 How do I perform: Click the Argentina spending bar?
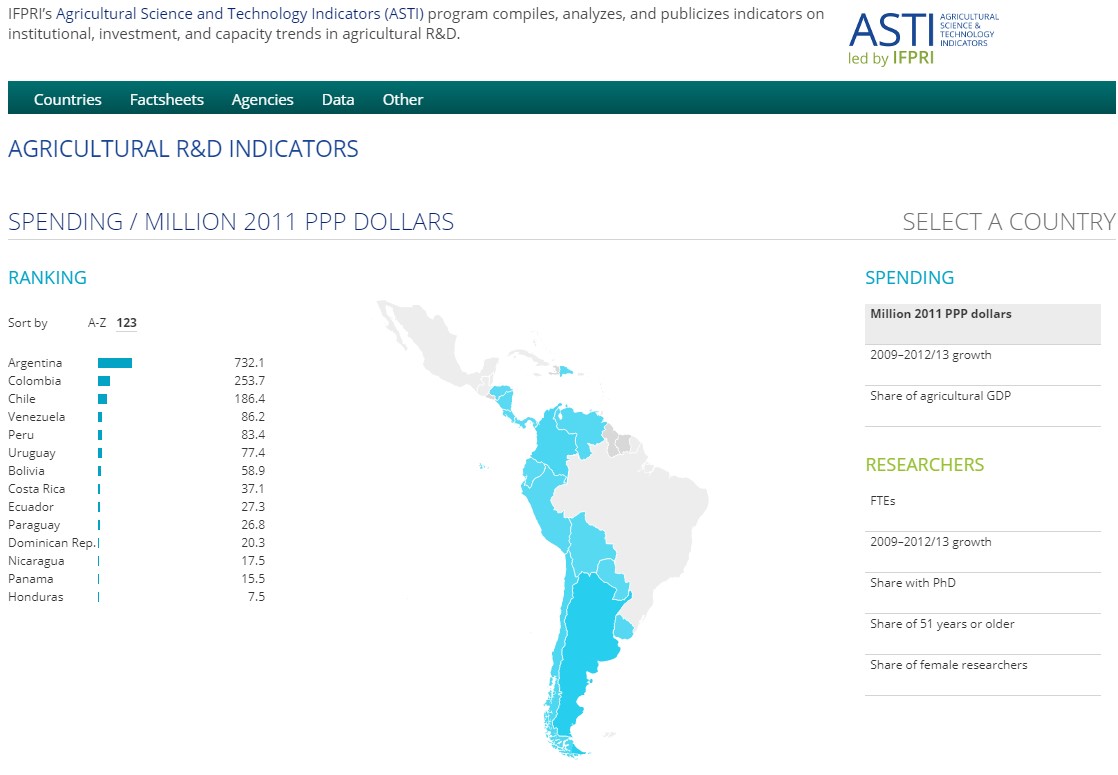coord(115,363)
